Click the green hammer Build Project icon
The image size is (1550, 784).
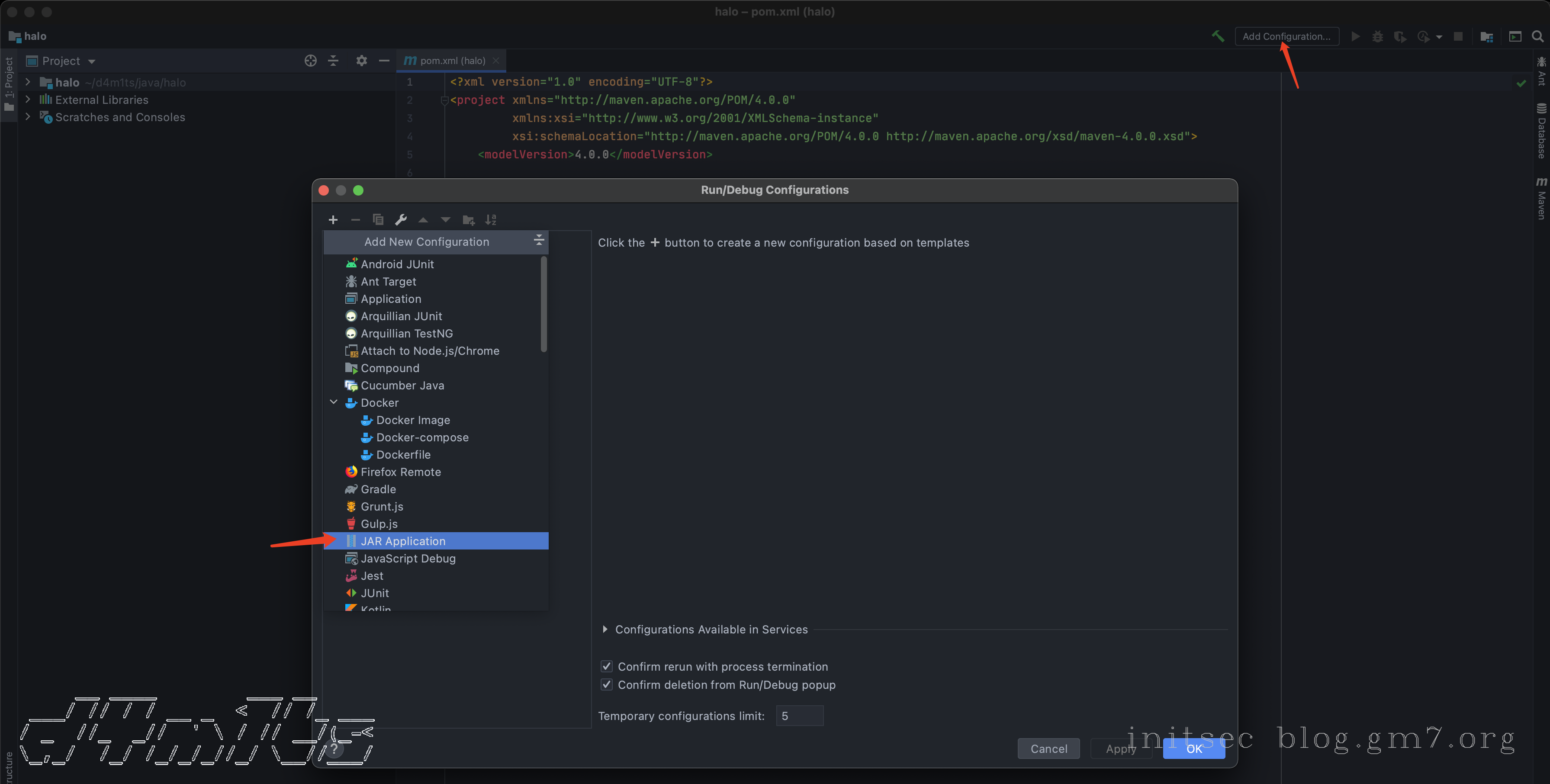point(1218,36)
